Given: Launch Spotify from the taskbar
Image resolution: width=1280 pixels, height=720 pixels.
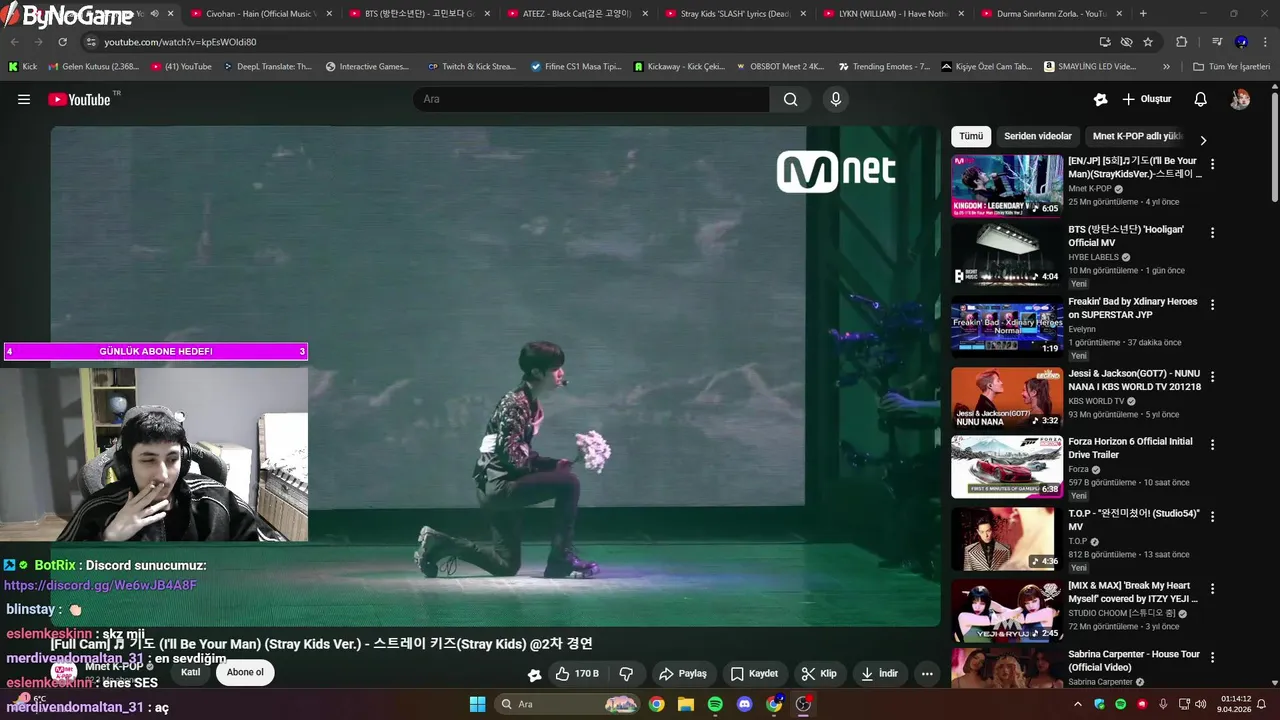Looking at the screenshot, I should (x=715, y=704).
